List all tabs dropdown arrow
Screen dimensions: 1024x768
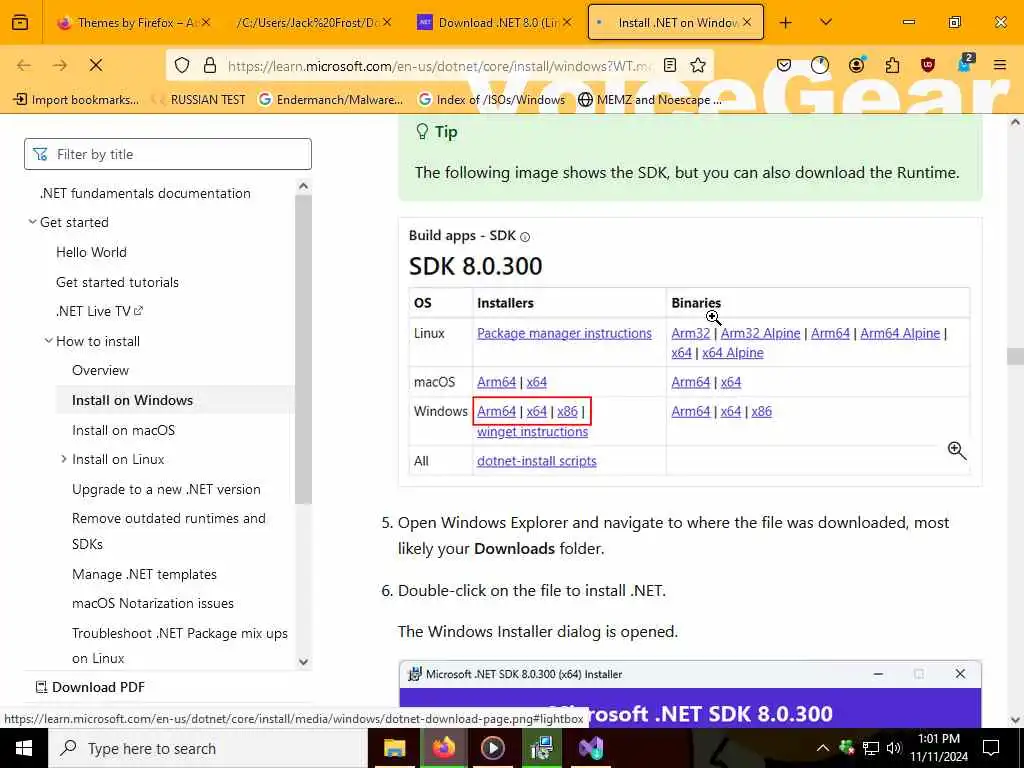pyautogui.click(x=826, y=22)
